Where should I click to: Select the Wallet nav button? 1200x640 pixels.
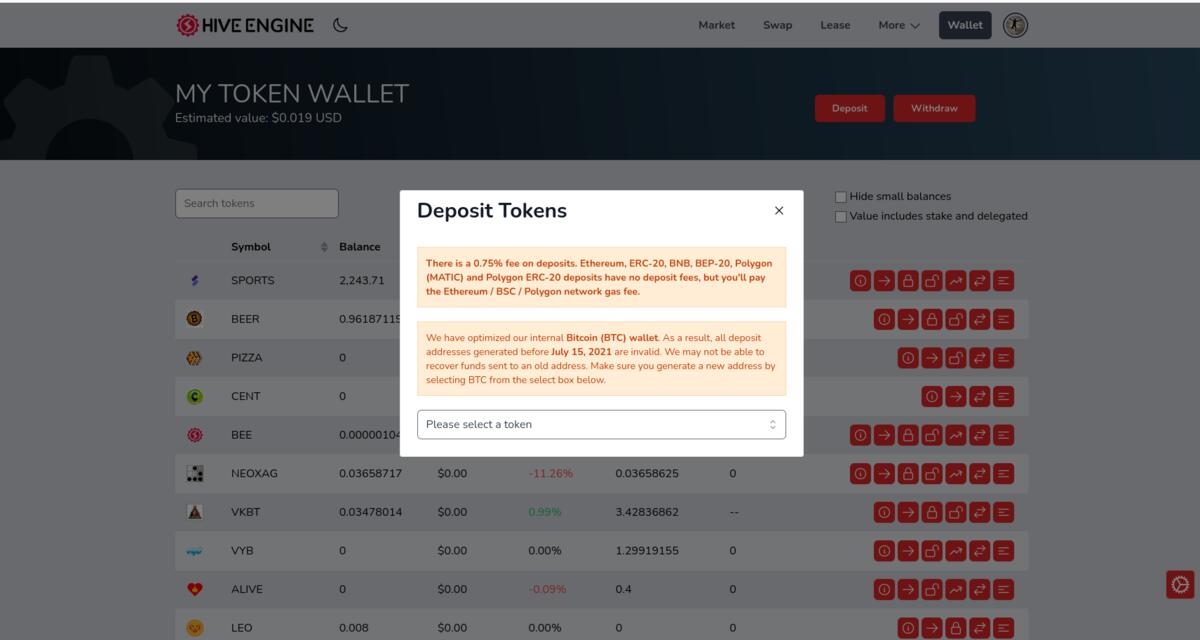(965, 25)
